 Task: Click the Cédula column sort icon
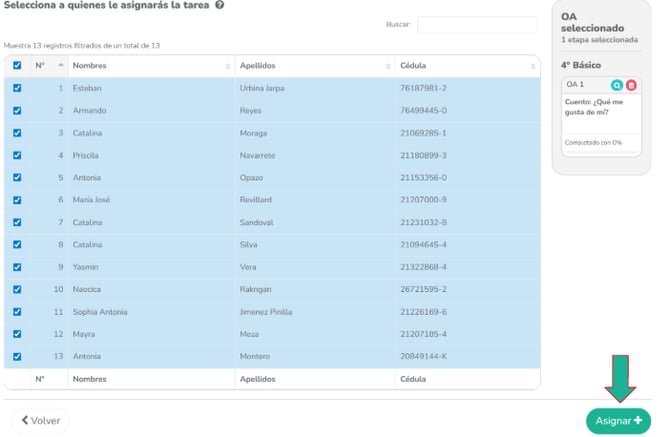(533, 66)
